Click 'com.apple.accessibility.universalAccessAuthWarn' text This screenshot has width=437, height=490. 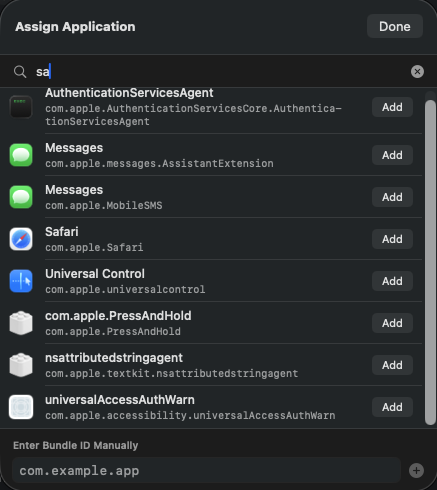coord(190,415)
